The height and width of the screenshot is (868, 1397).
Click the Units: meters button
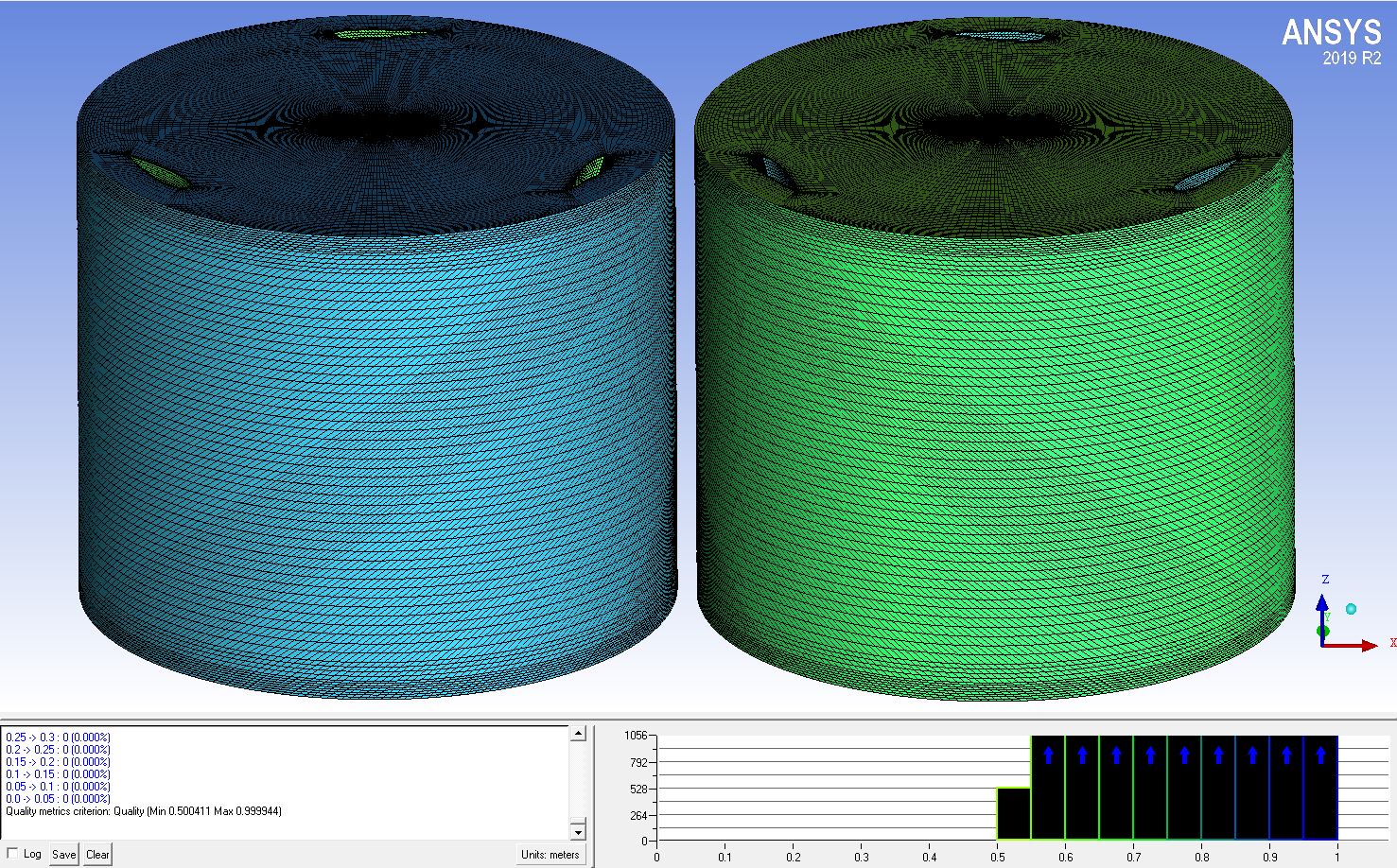click(550, 854)
